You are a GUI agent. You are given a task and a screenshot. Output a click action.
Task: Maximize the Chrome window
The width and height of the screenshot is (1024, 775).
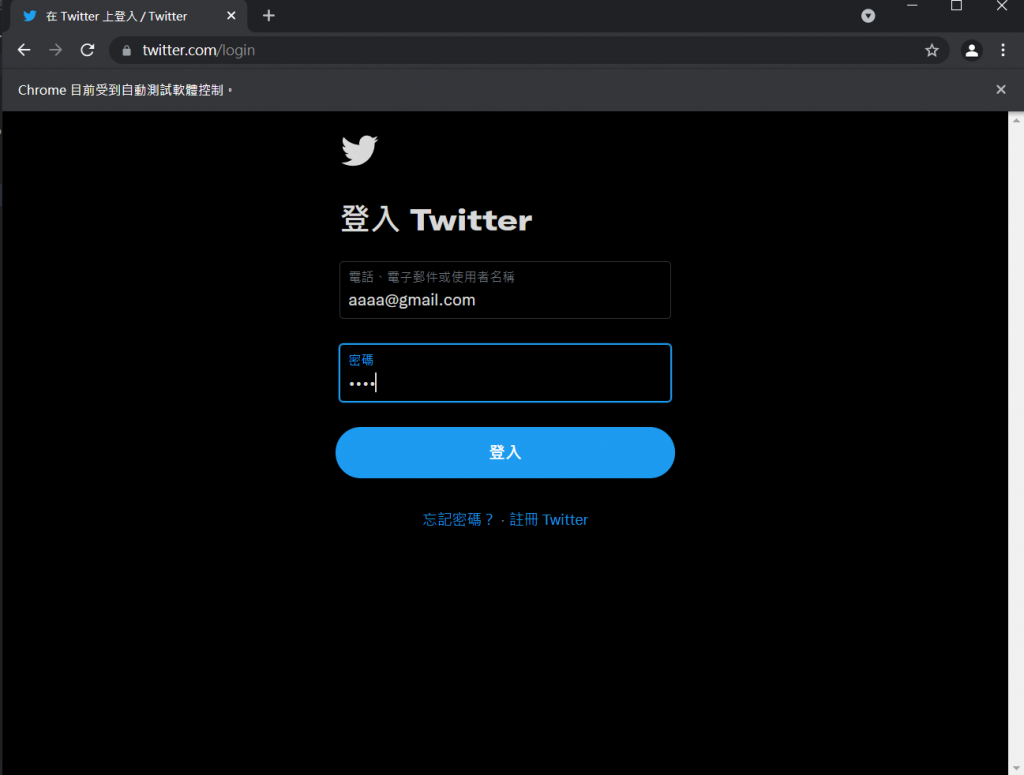[956, 6]
